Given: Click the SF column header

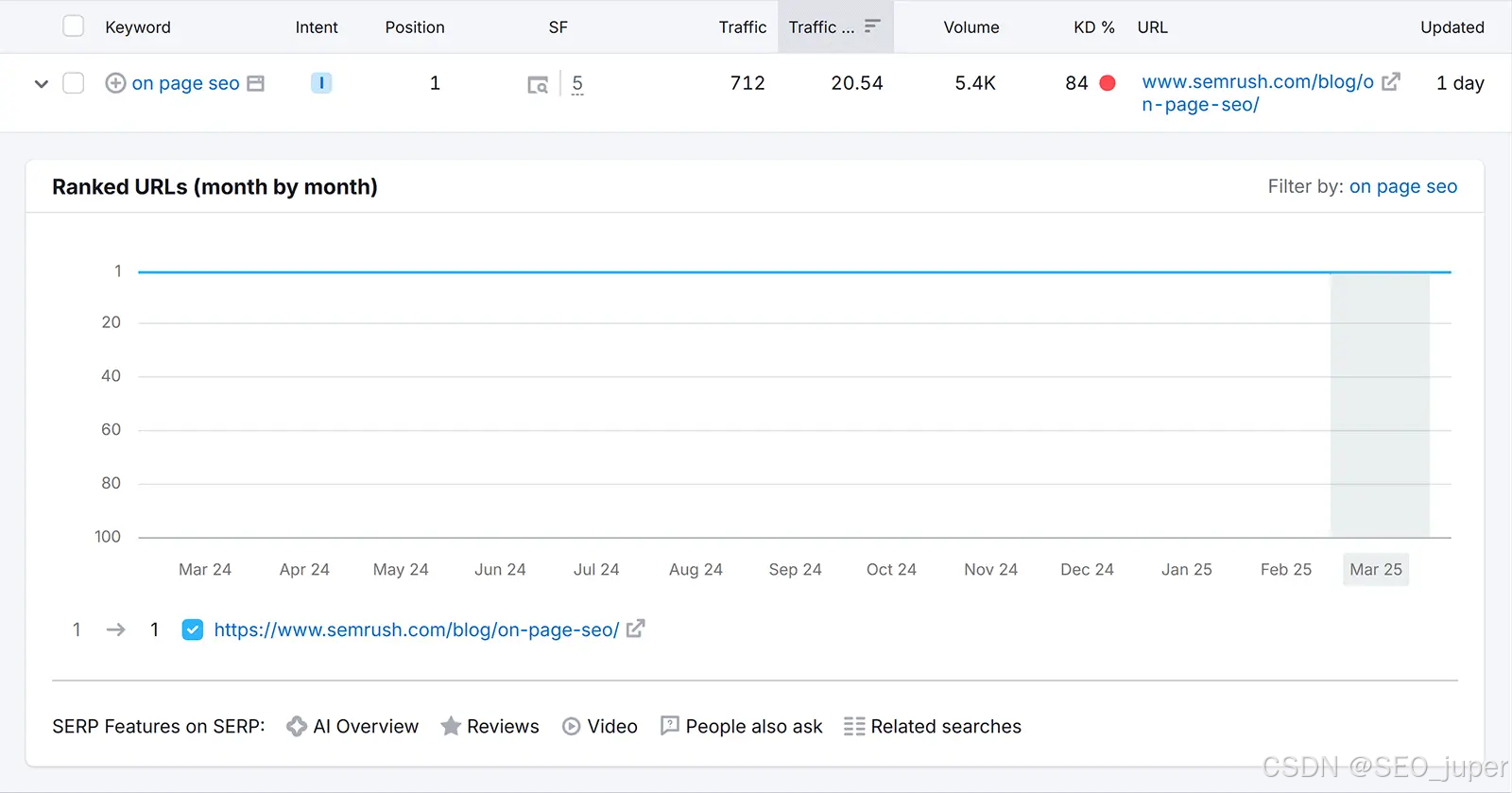Looking at the screenshot, I should tap(558, 27).
